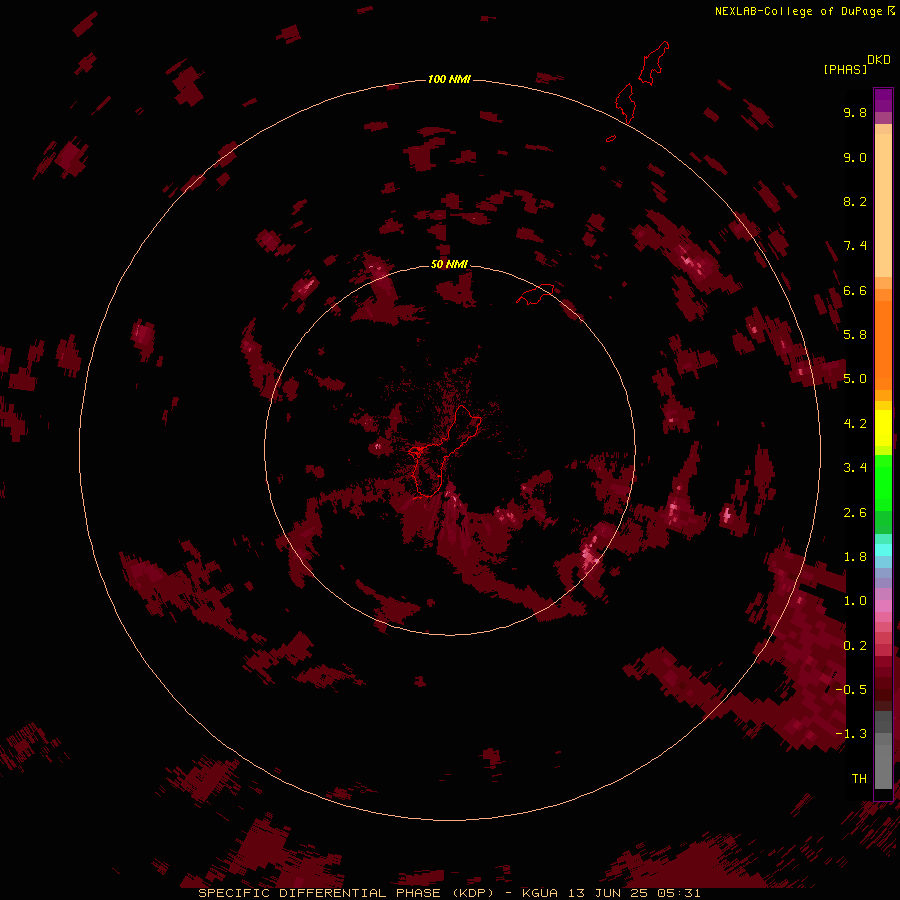Click the -1.3 scale label
900x900 pixels.
pos(851,734)
